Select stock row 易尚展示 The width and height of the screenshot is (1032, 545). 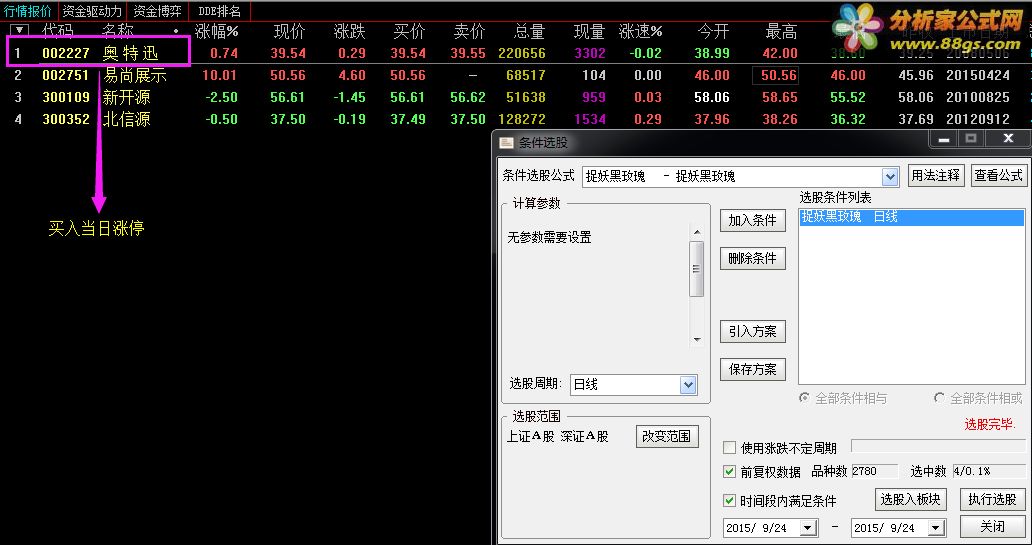(516, 75)
